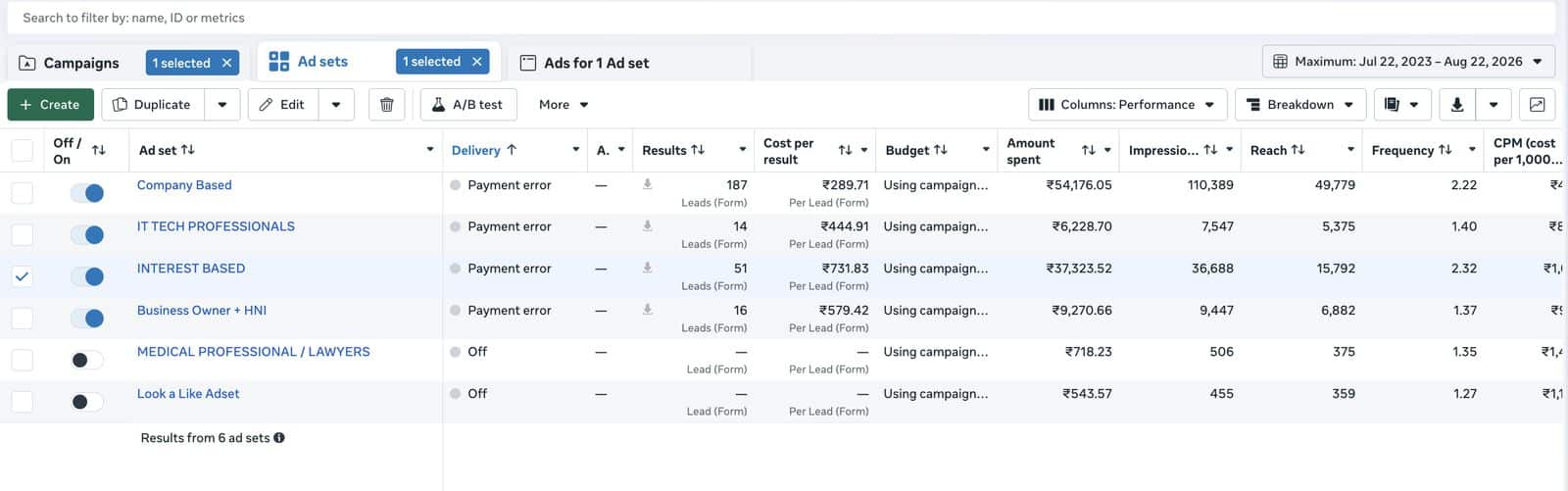Toggle off IT TECH PROFESSIONALS ad set

tap(87, 235)
